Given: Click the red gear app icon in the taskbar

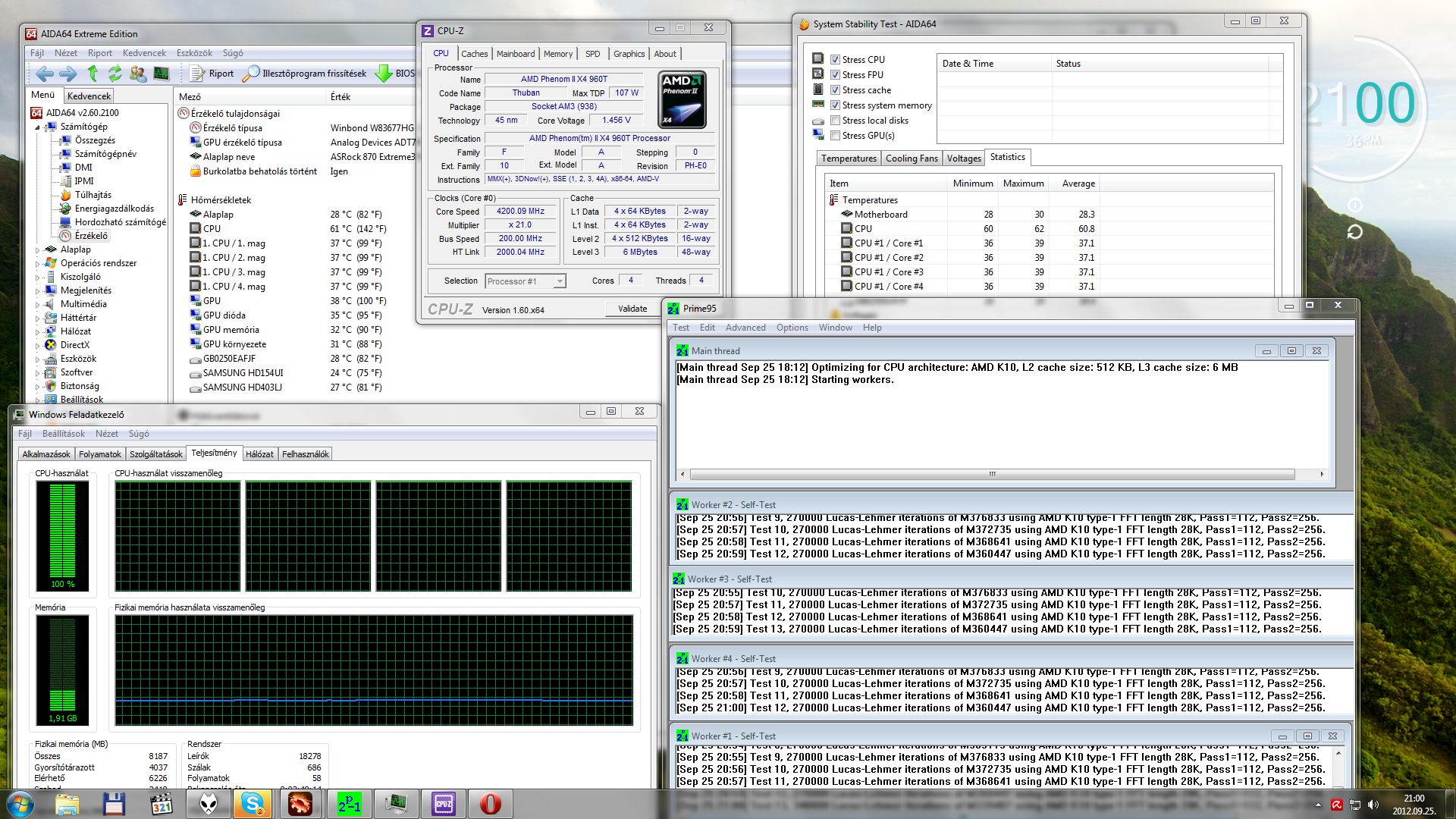Looking at the screenshot, I should [300, 804].
